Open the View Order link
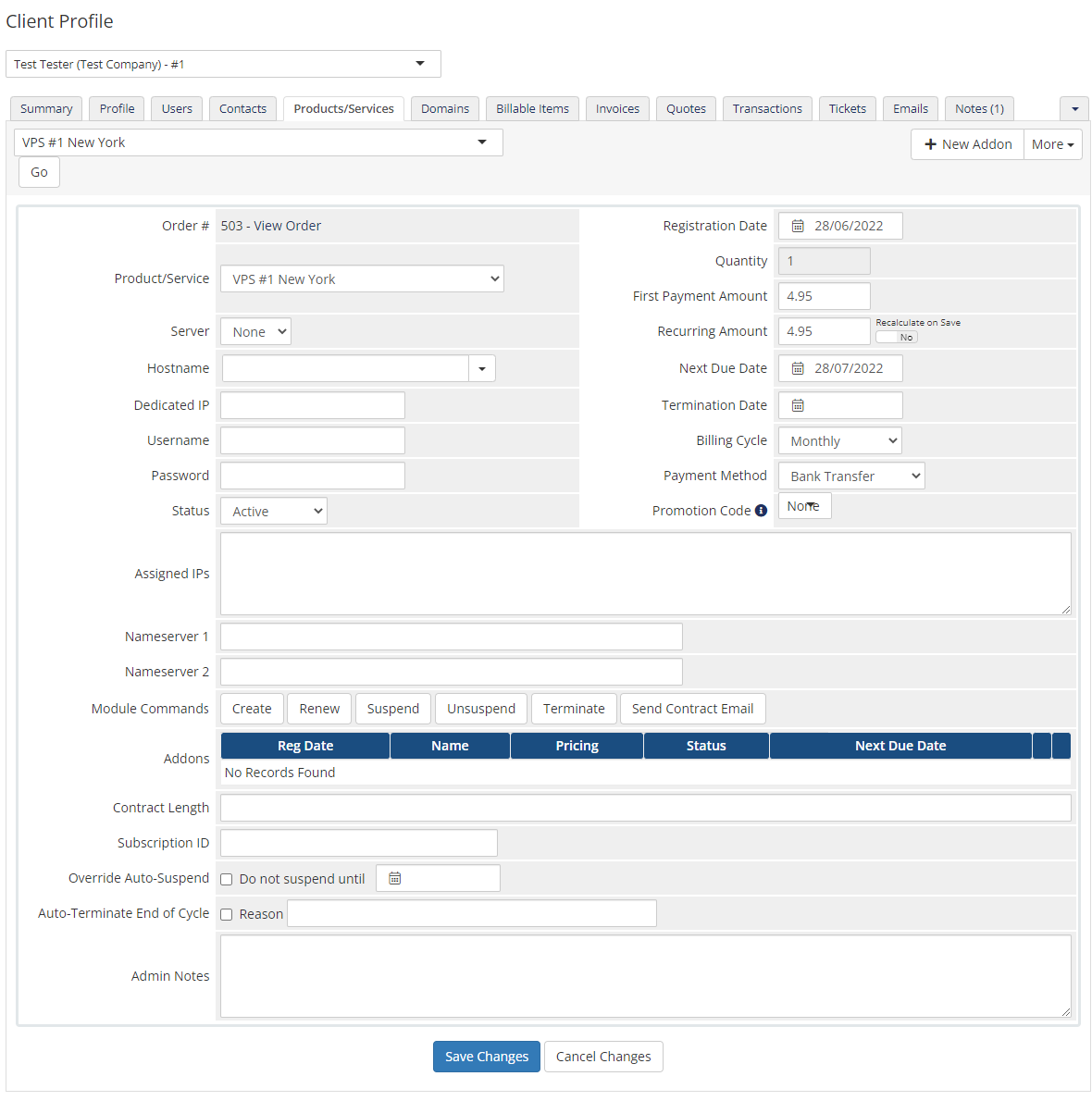Viewport: 1092px width, 1101px height. [287, 226]
